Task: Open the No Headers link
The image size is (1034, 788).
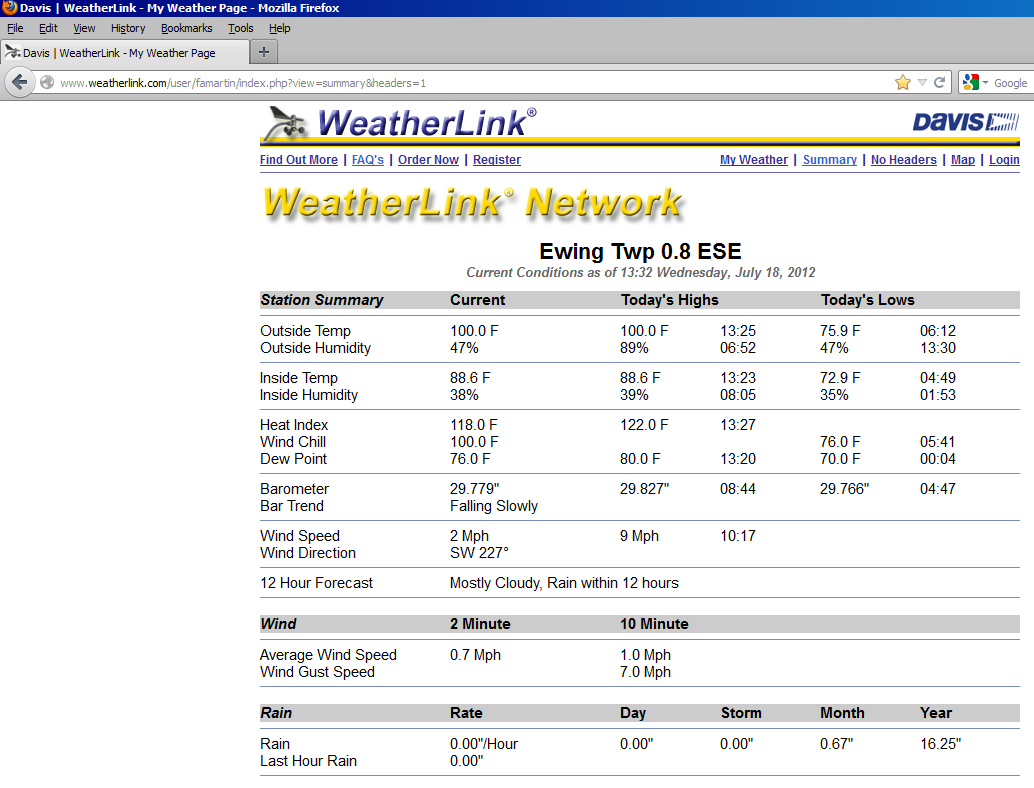Action: (x=903, y=160)
